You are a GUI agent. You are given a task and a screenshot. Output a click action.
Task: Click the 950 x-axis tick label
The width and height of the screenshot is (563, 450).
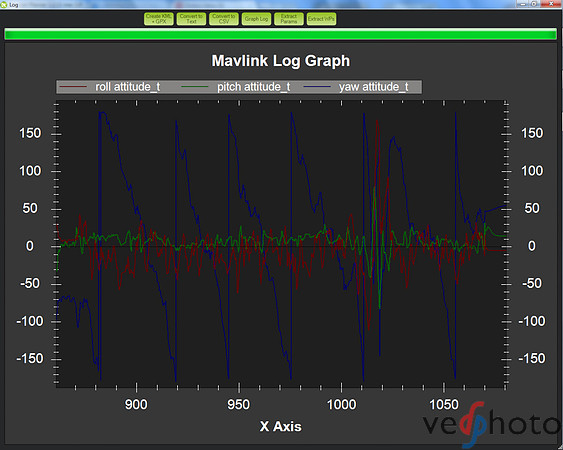pos(238,405)
